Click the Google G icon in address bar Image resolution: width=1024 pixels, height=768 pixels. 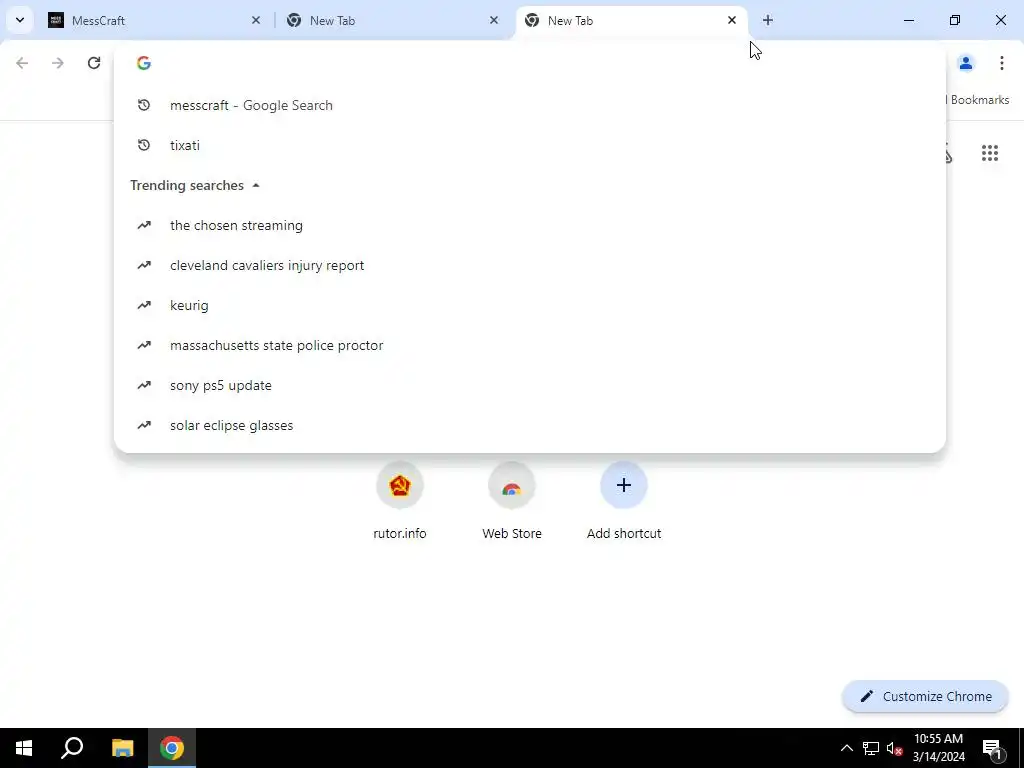(x=144, y=63)
